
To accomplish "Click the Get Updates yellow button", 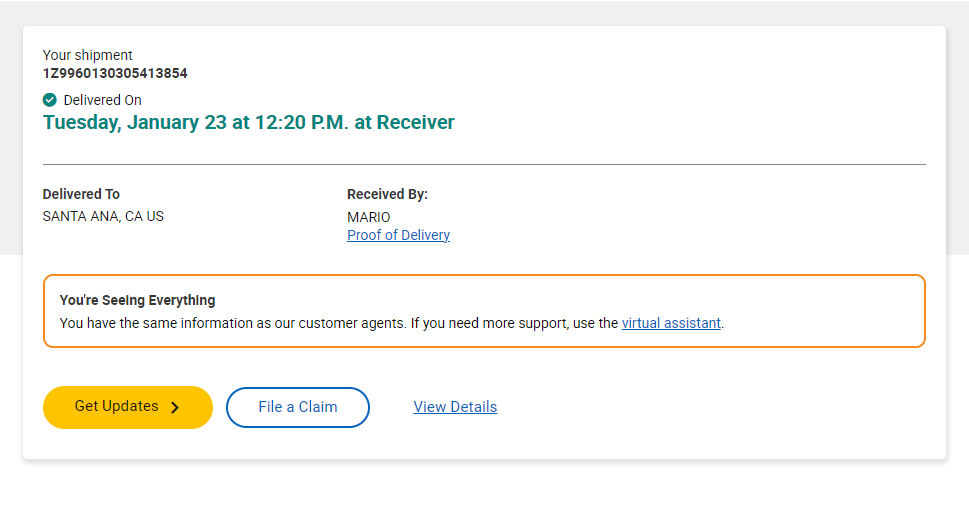I will click(128, 407).
